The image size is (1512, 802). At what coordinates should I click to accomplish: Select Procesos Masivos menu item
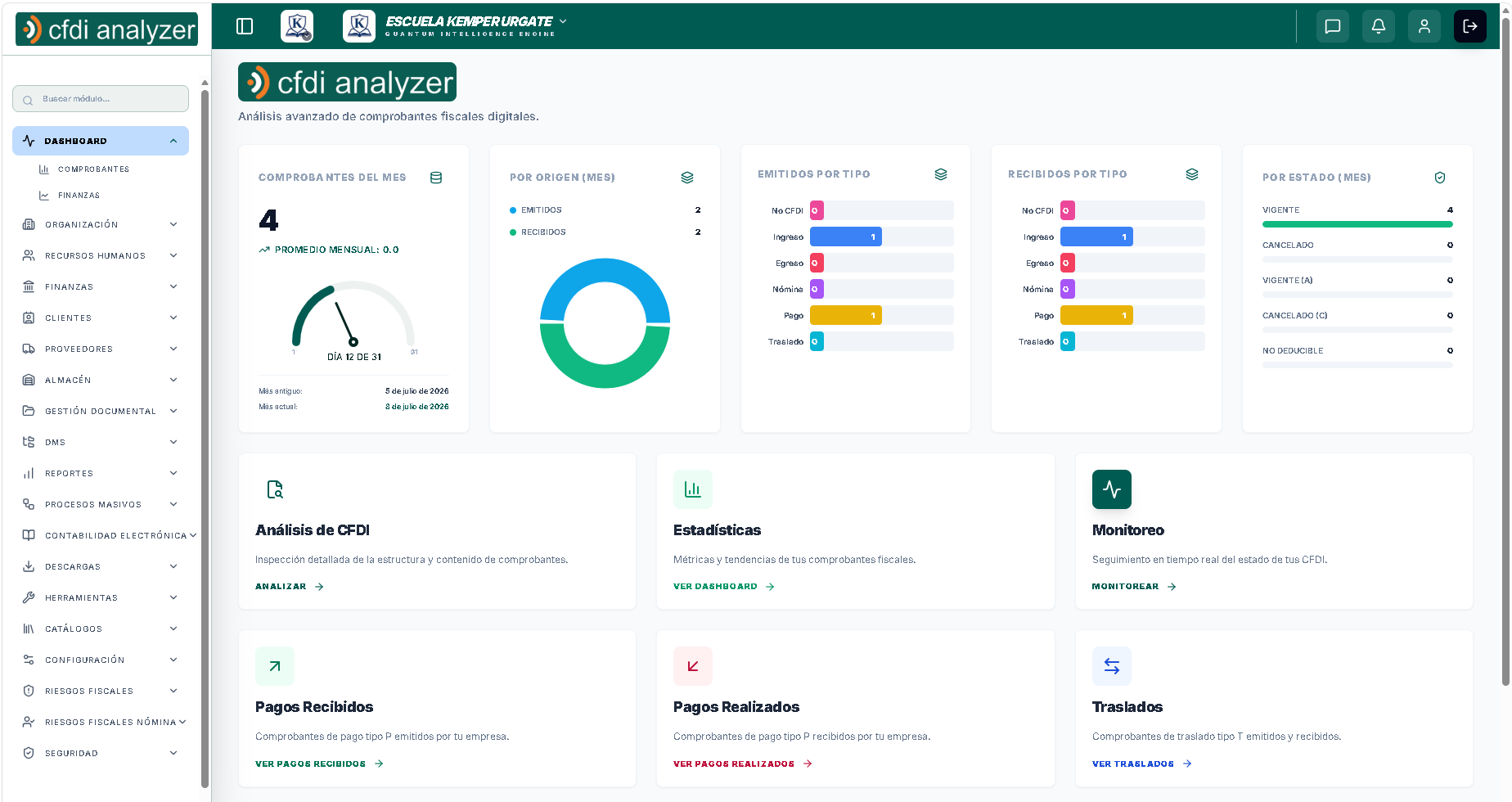(101, 504)
